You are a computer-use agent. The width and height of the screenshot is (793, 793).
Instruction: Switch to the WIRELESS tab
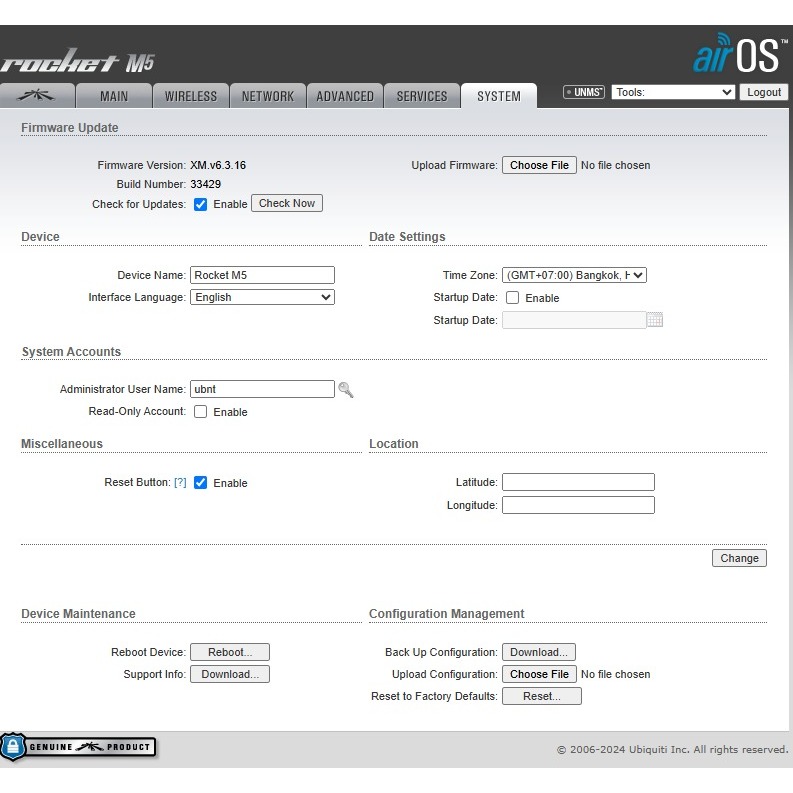point(190,96)
